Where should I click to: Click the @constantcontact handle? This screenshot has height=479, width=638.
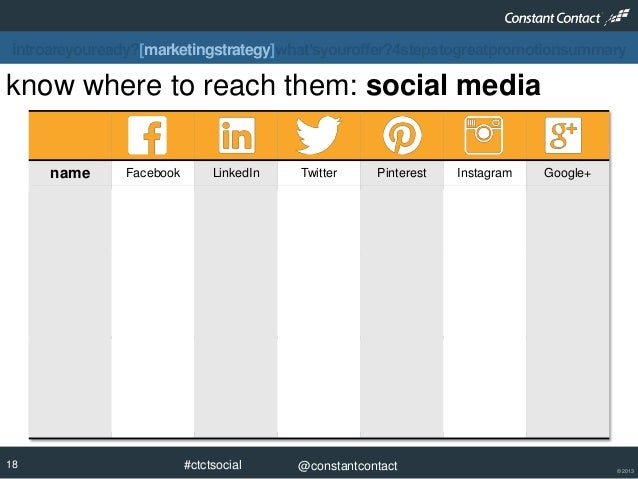(347, 466)
